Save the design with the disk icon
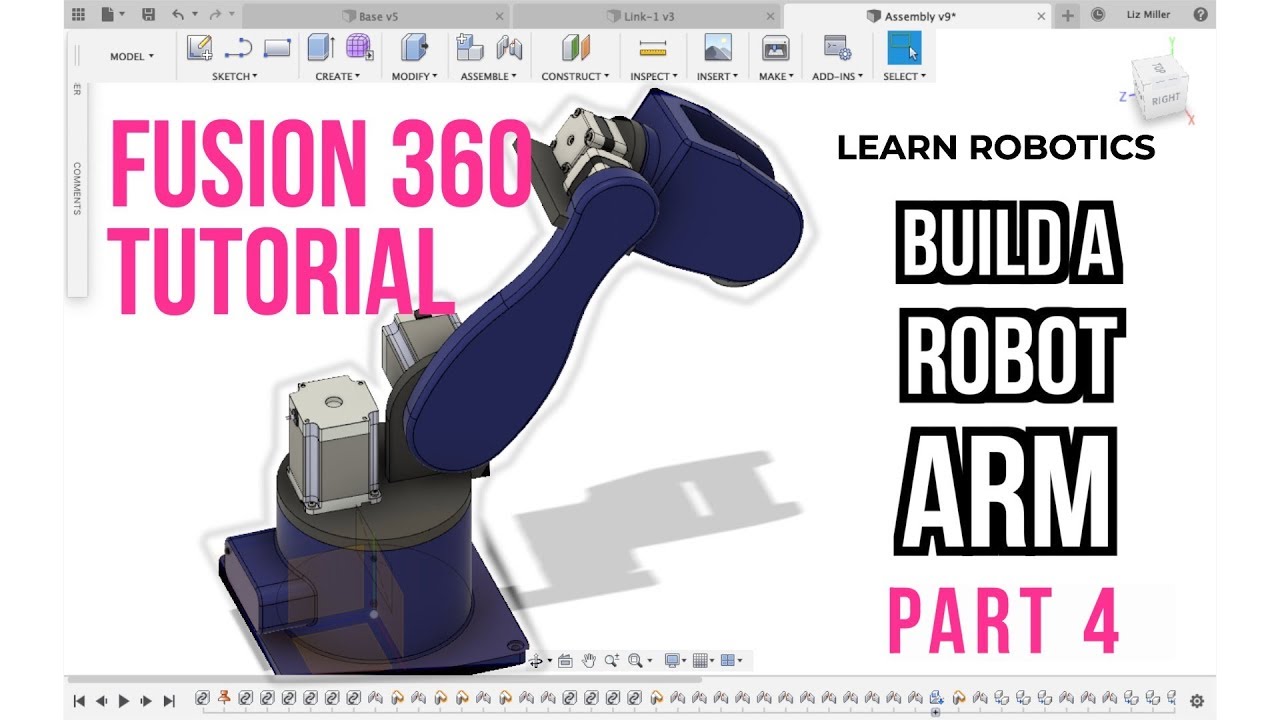The width and height of the screenshot is (1280, 720). (148, 15)
